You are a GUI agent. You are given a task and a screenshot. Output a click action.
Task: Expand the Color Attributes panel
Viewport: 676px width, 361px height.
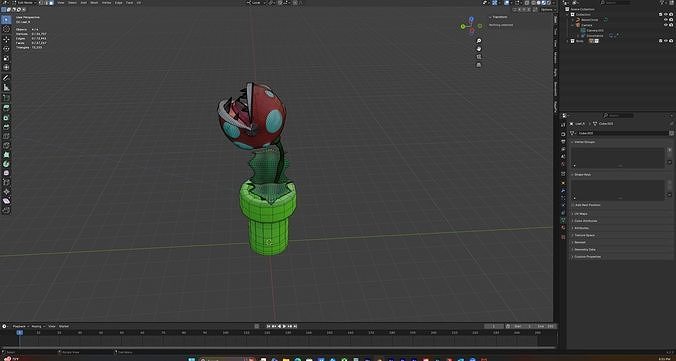586,221
